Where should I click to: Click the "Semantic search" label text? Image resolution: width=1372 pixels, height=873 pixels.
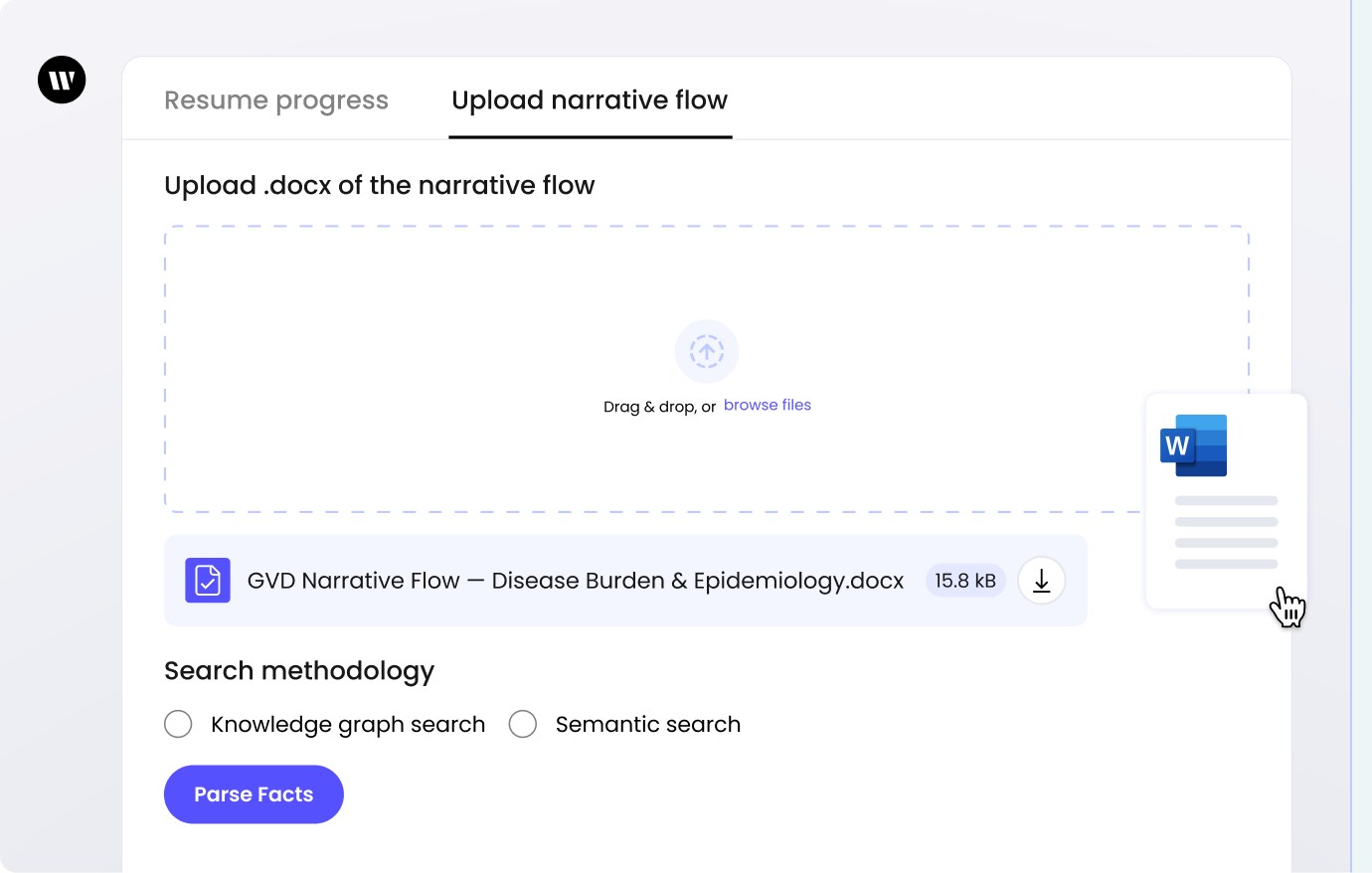648,724
